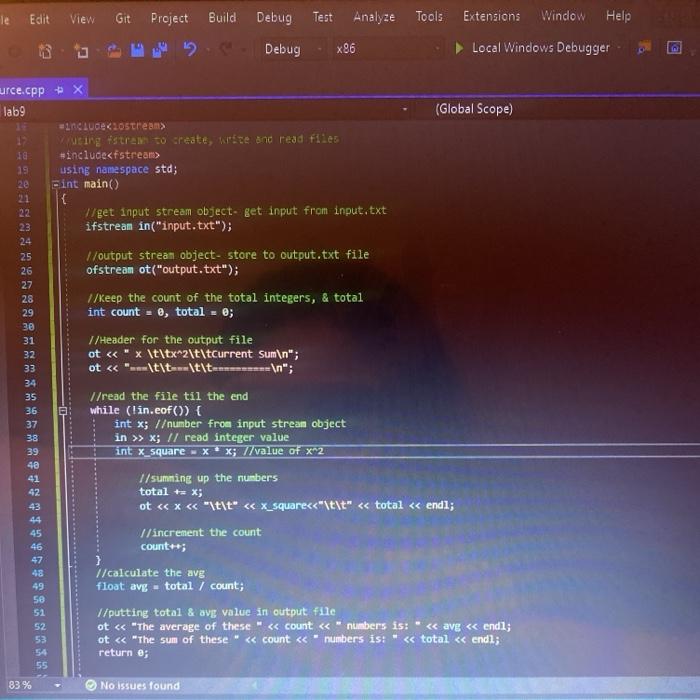Open the Build menu

pyautogui.click(x=222, y=17)
